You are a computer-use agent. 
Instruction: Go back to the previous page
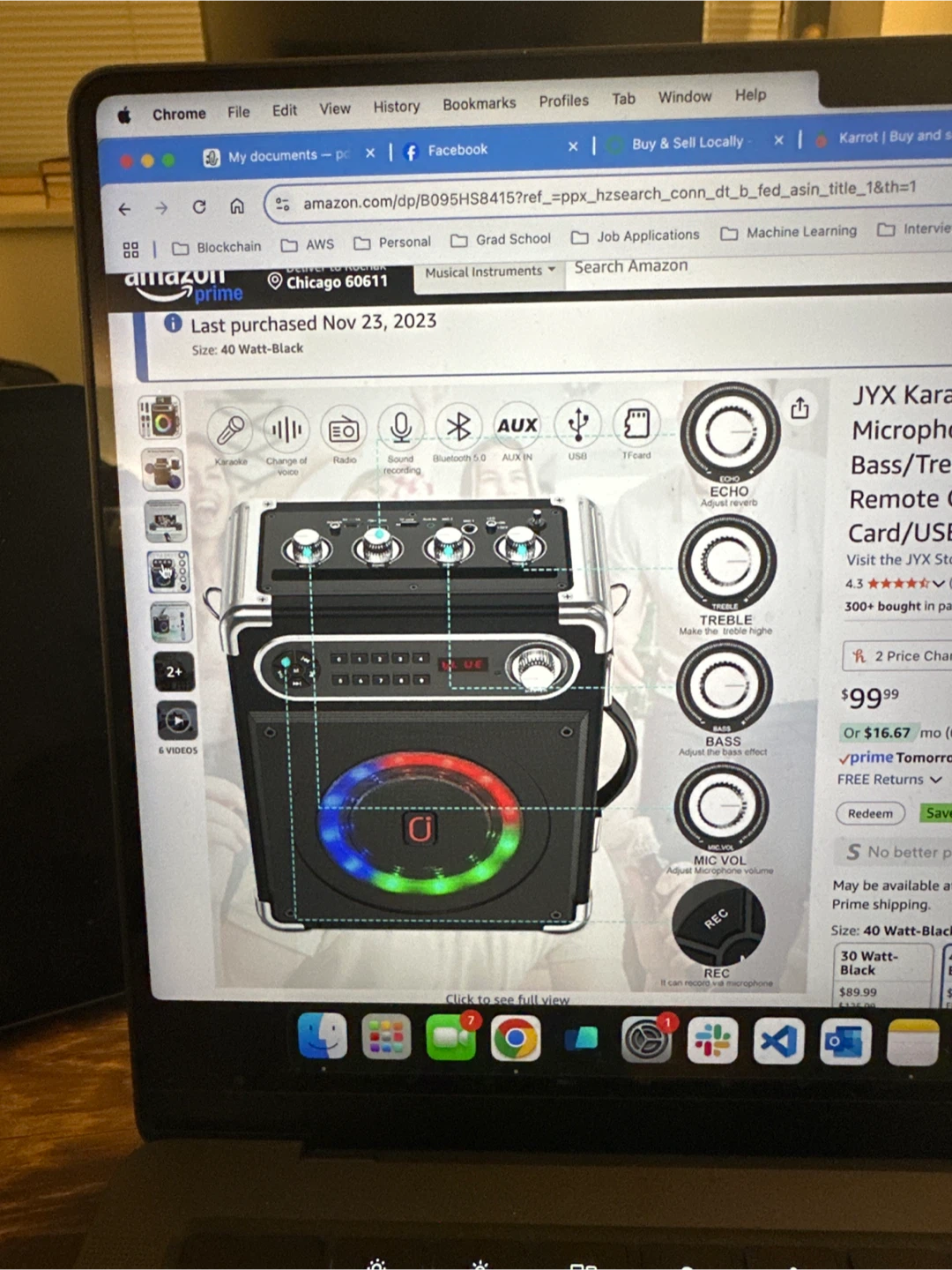124,209
